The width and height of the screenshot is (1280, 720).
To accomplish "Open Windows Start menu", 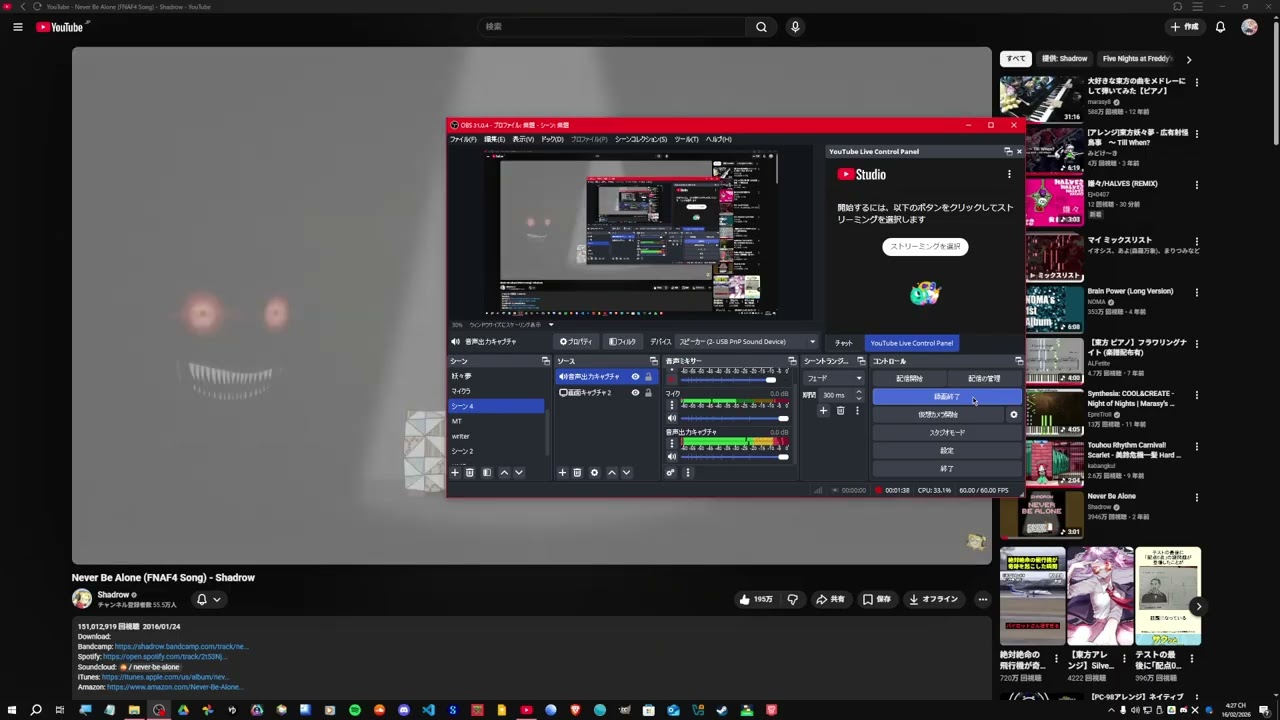I will click(x=11, y=710).
